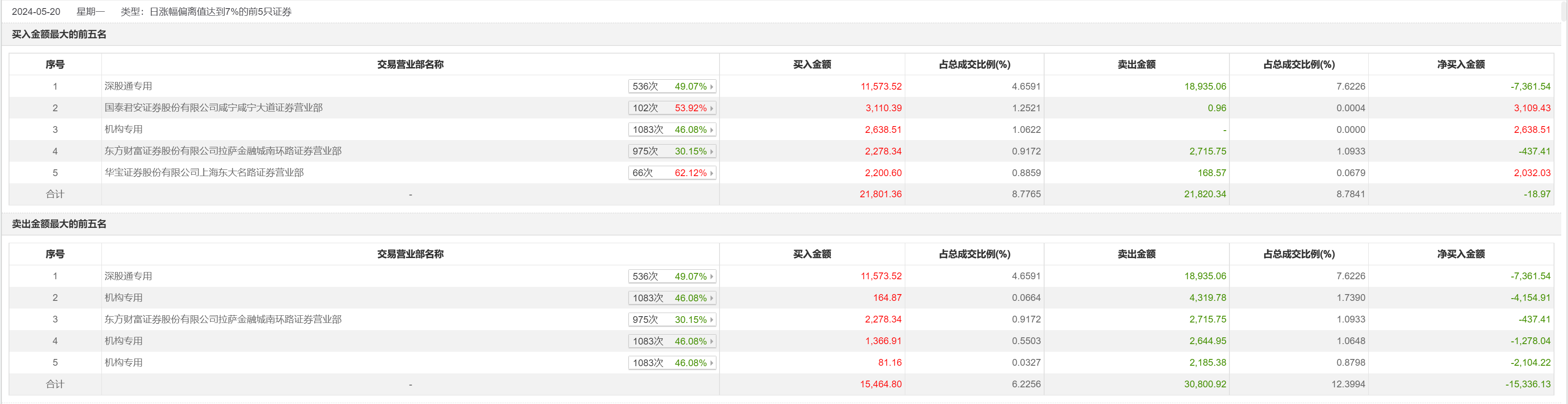This screenshot has height=404, width=1568.
Task: Click 机构专用 in buy table row 3
Action: click(124, 130)
